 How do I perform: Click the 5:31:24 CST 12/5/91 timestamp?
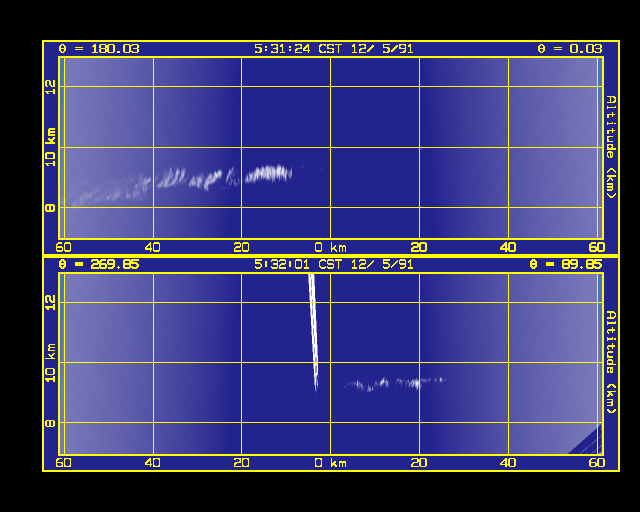333,49
